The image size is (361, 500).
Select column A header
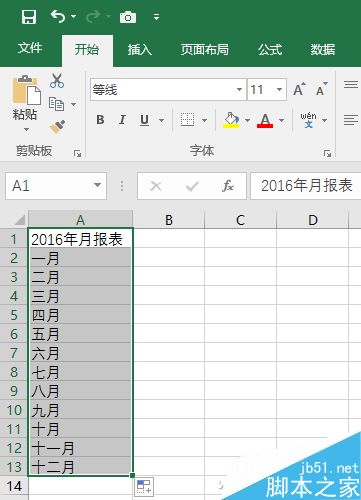pos(80,220)
